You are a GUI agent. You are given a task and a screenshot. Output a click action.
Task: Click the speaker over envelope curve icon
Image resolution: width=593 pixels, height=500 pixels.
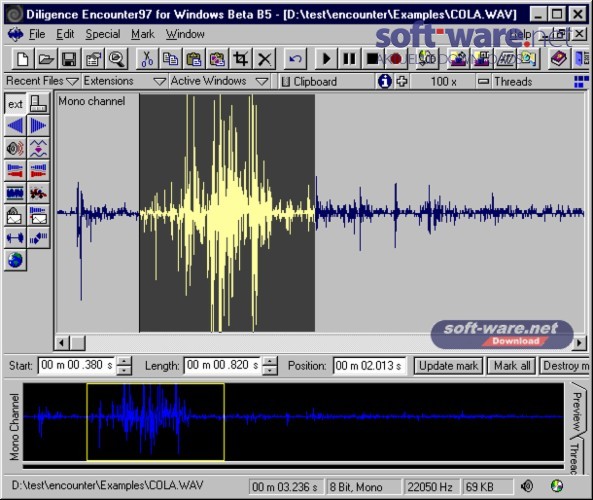pyautogui.click(x=15, y=215)
